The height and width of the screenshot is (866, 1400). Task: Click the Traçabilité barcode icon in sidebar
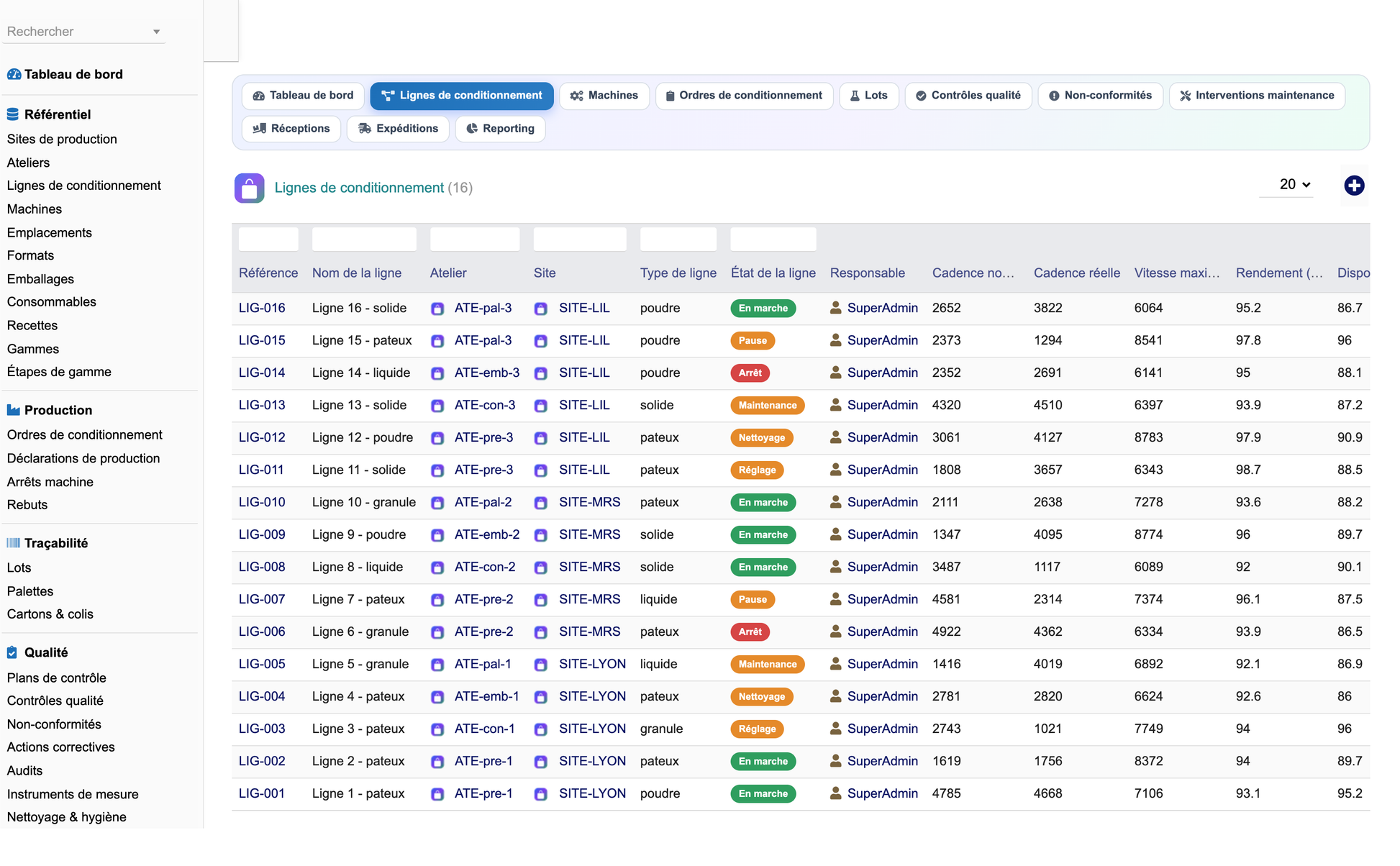13,543
